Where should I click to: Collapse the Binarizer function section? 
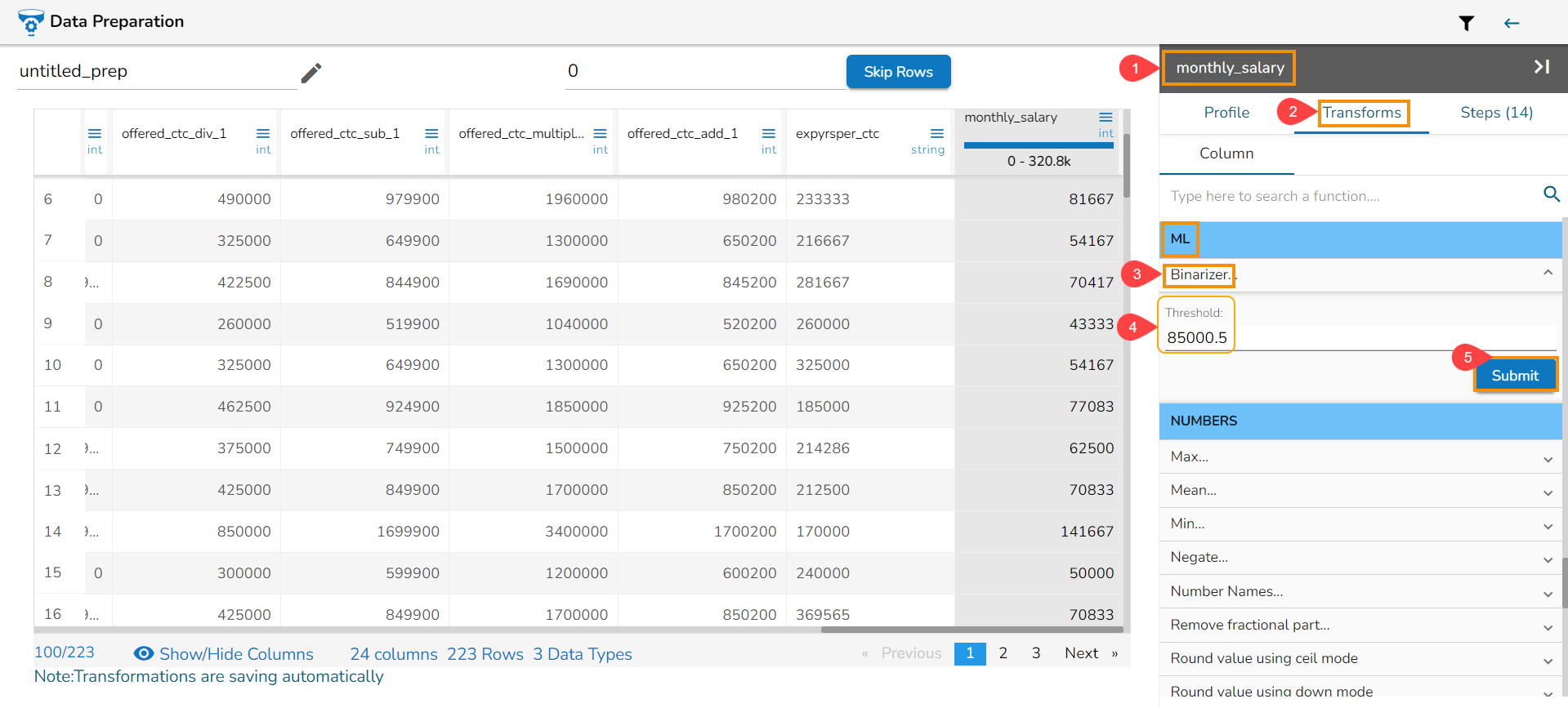click(x=1548, y=274)
